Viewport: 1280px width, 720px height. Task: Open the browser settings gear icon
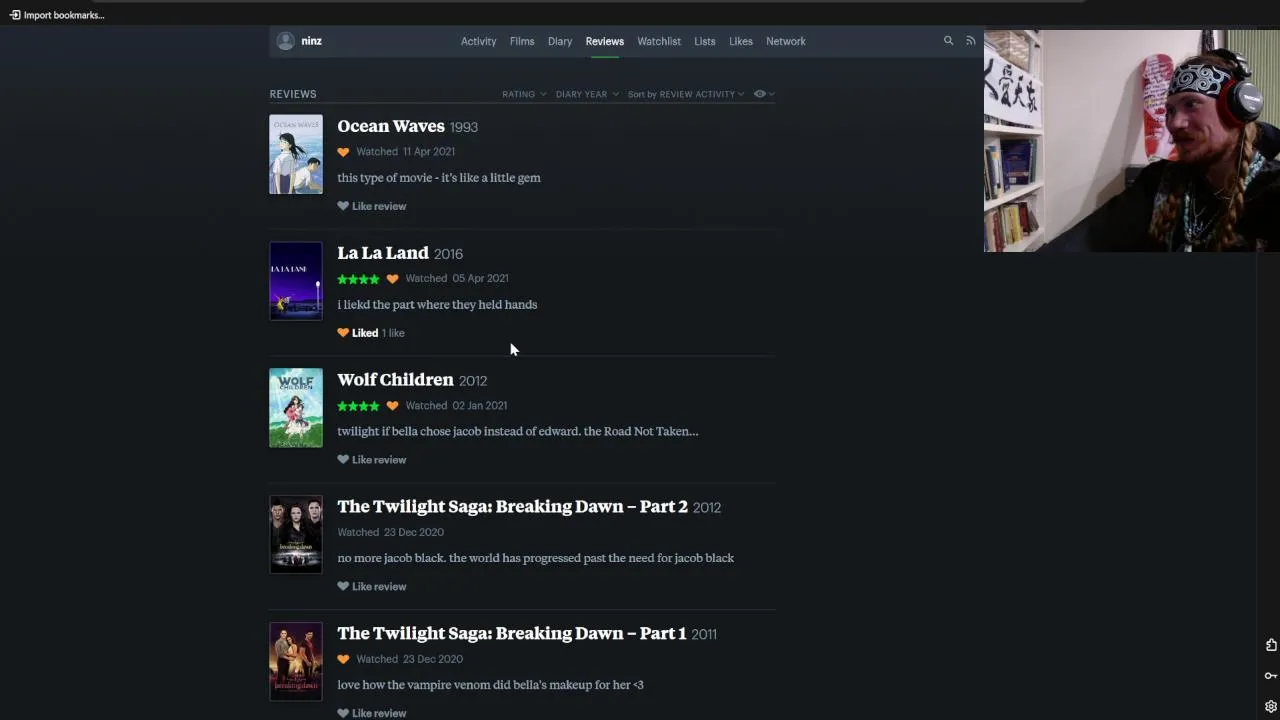[x=1271, y=706]
